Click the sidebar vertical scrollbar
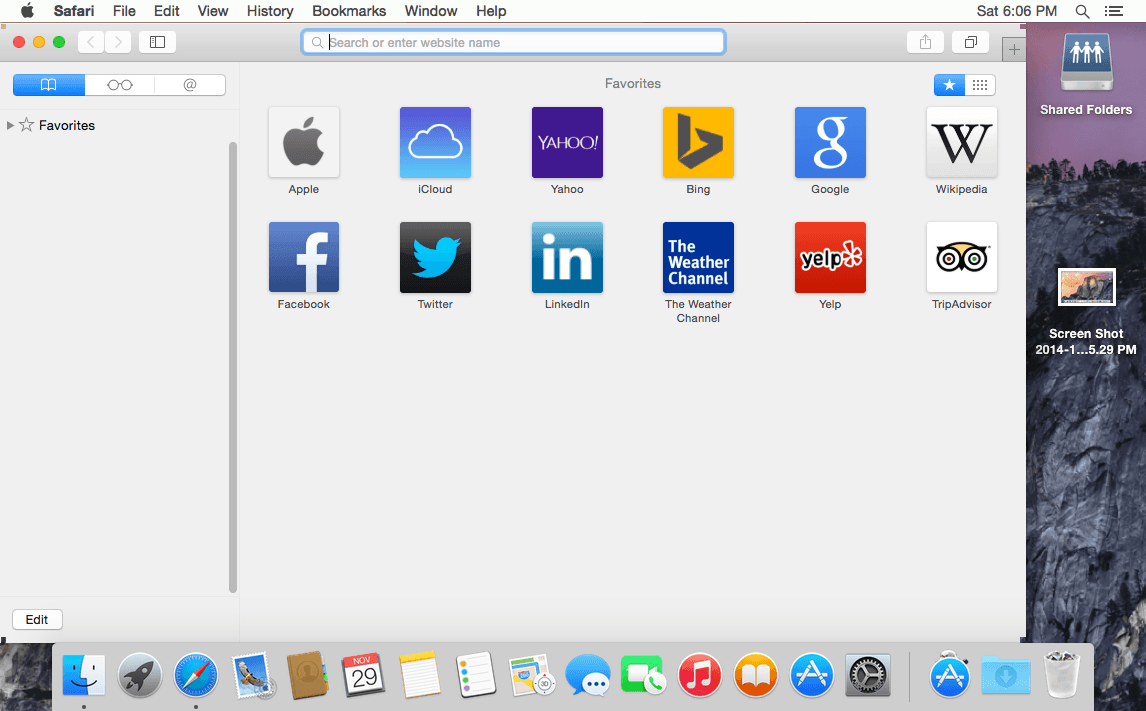 (x=233, y=367)
